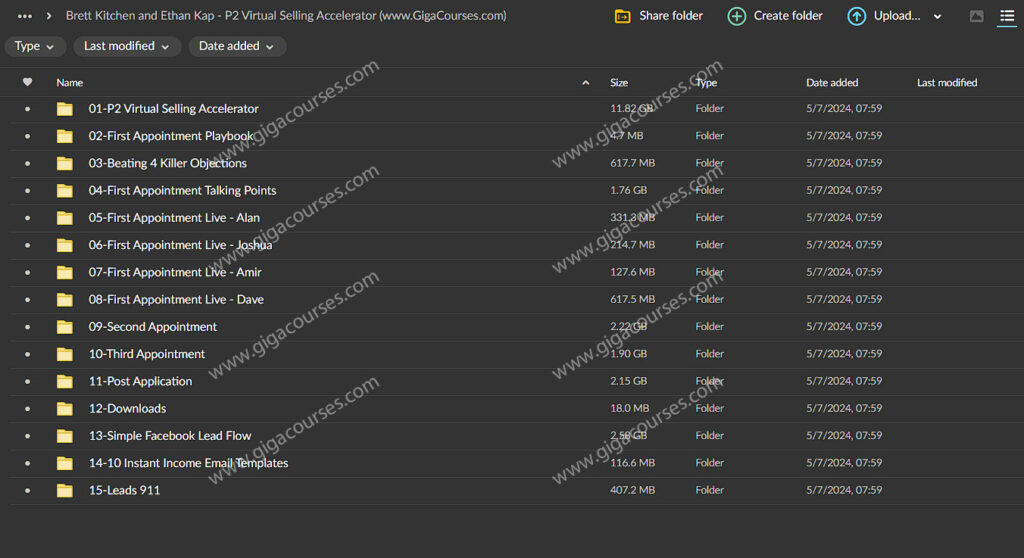The height and width of the screenshot is (558, 1024).
Task: Sort the list by Size column
Action: click(619, 82)
